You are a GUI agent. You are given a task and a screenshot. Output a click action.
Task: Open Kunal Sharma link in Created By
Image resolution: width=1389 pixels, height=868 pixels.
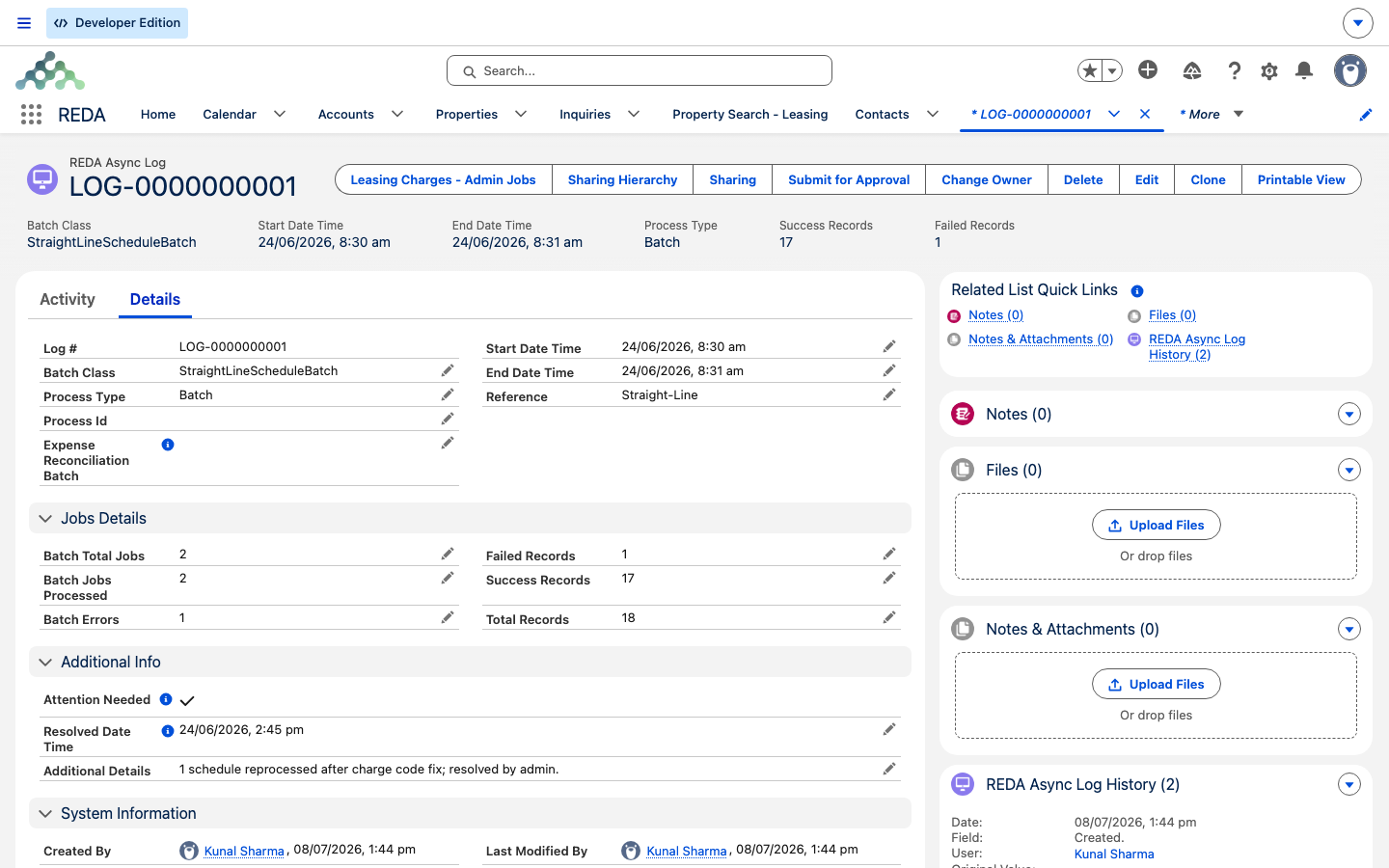tap(244, 851)
